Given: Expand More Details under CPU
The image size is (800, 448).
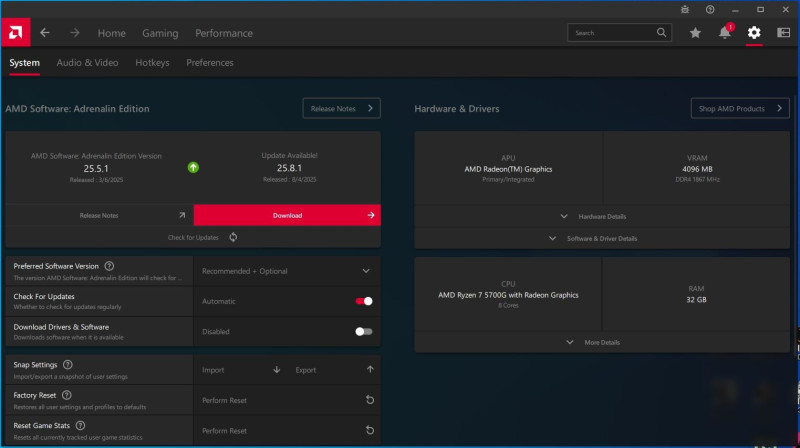Looking at the screenshot, I should pos(602,342).
